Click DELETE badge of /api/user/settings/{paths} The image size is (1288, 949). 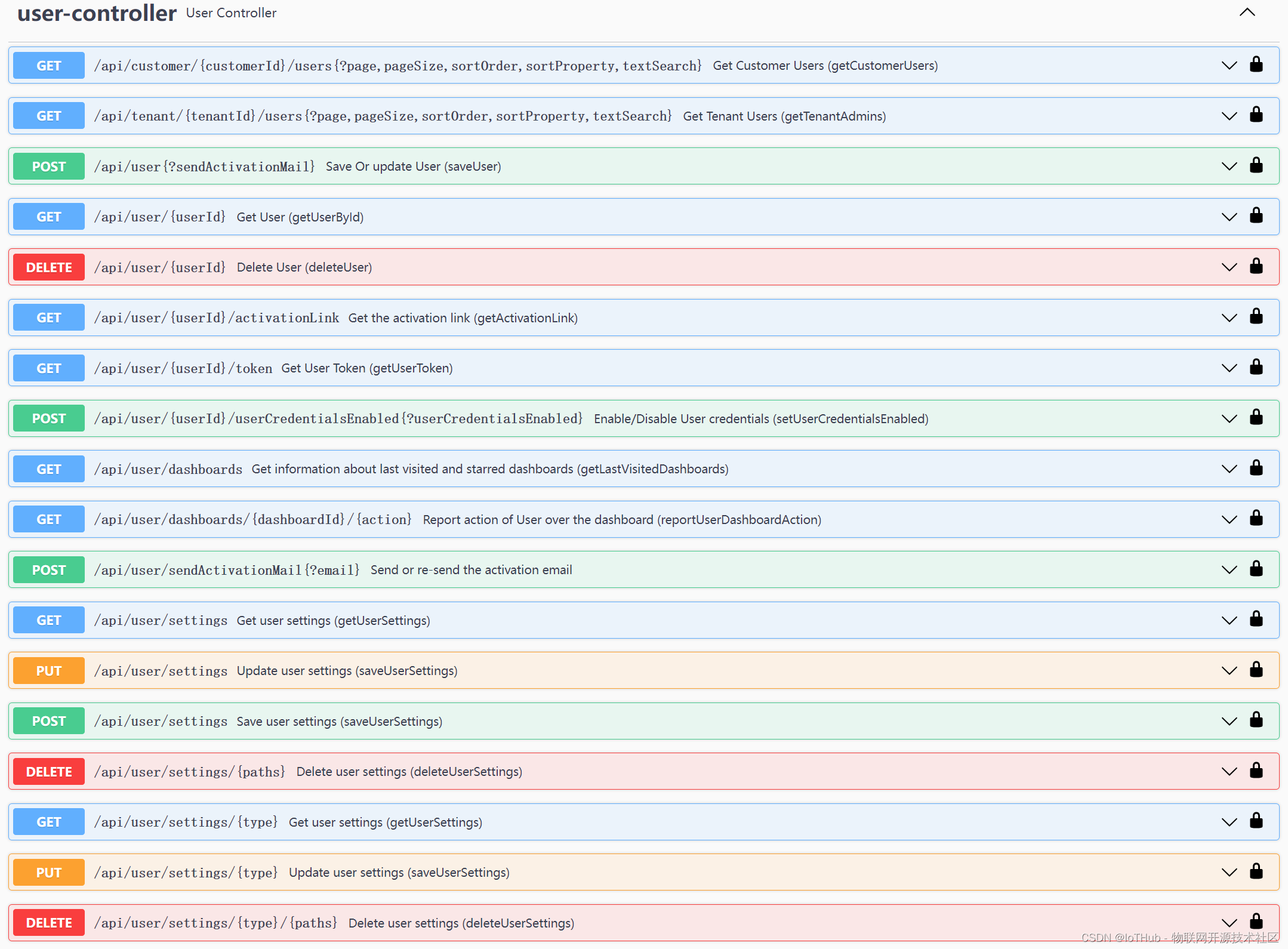[49, 771]
